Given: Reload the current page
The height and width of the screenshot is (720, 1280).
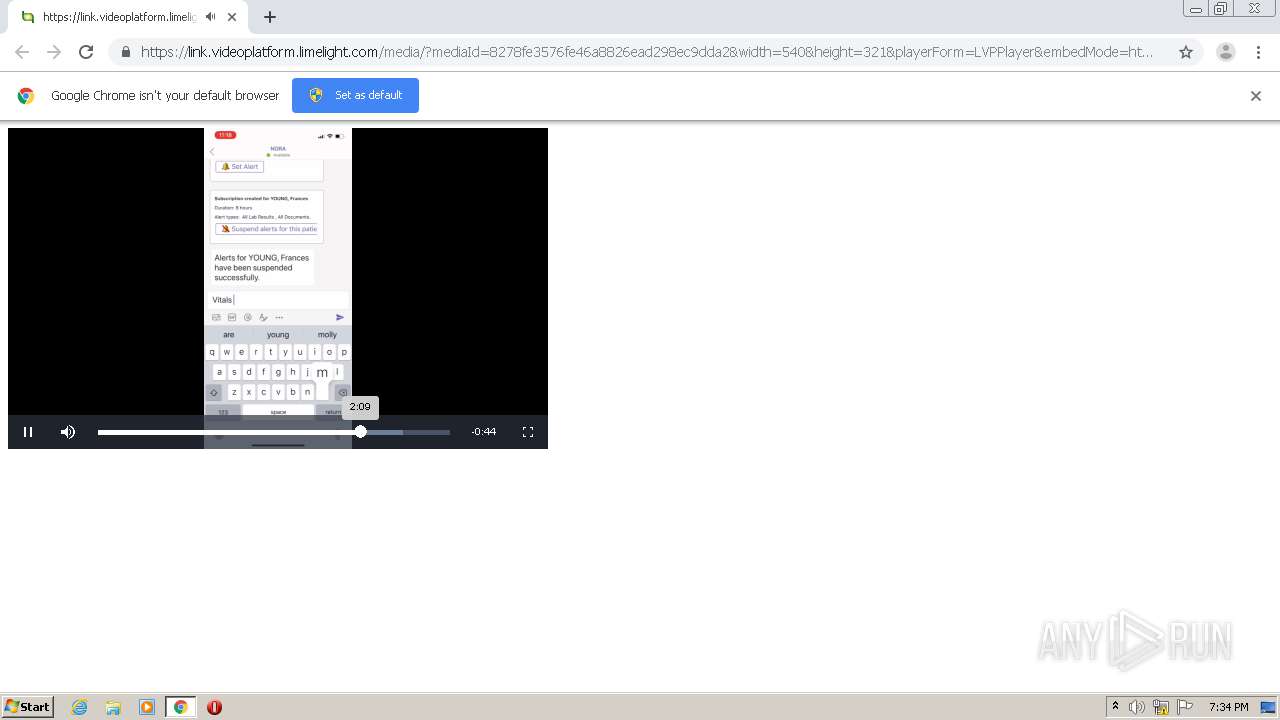Looking at the screenshot, I should (86, 52).
